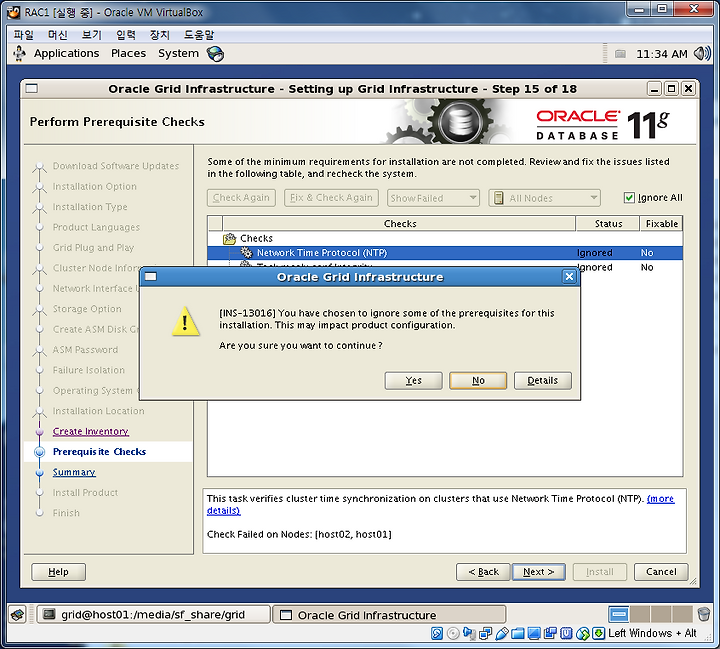Click the volume speaker icon

pos(702,54)
